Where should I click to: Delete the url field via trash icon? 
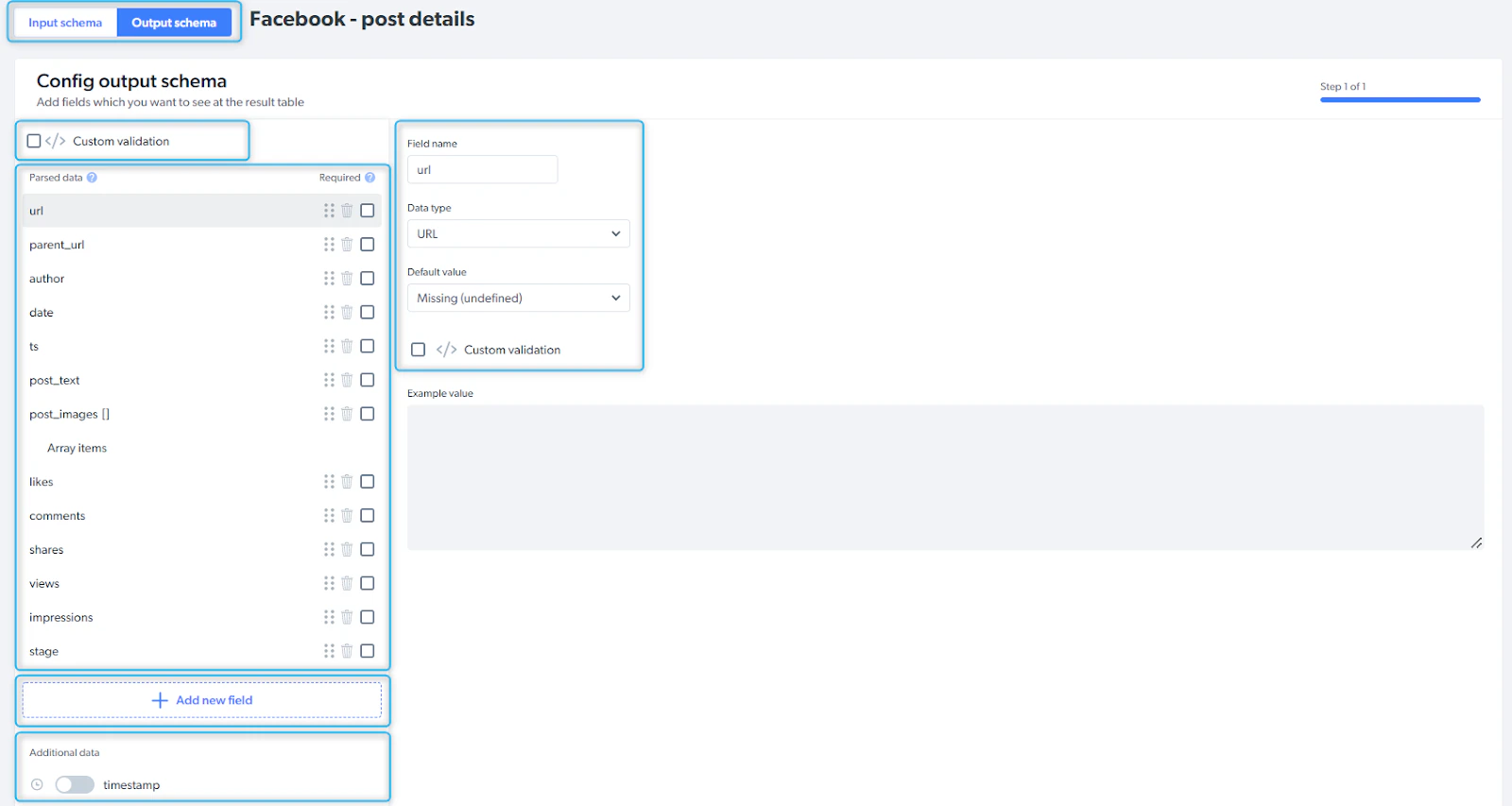(347, 211)
